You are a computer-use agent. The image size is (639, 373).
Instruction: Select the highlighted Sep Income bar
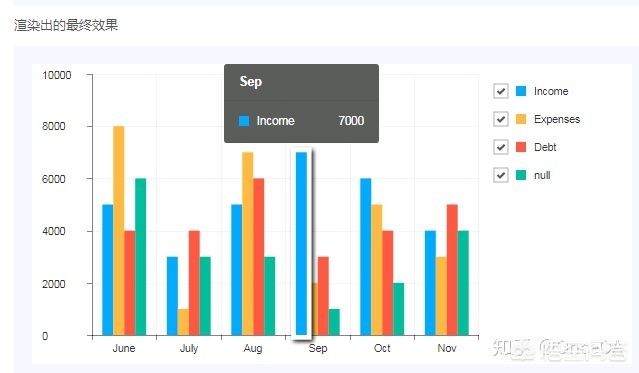(x=301, y=243)
